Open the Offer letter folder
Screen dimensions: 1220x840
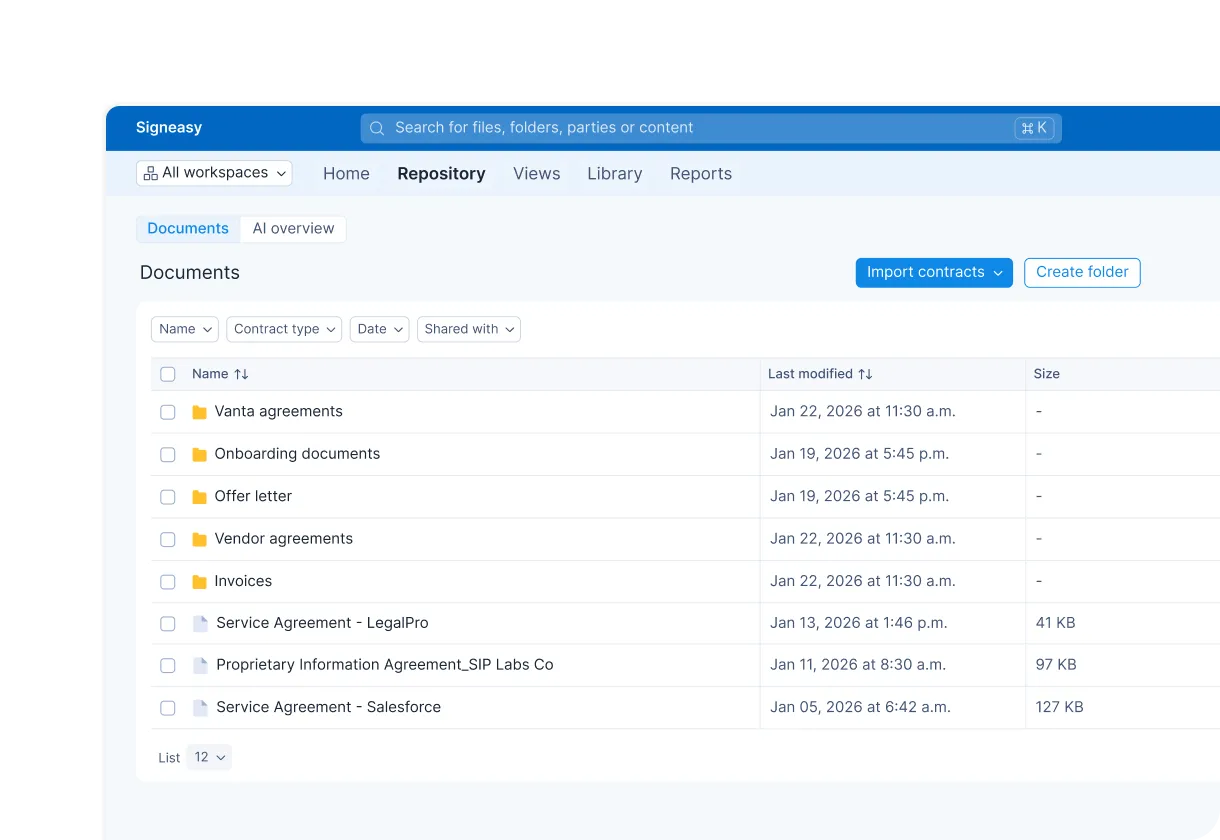pos(253,496)
